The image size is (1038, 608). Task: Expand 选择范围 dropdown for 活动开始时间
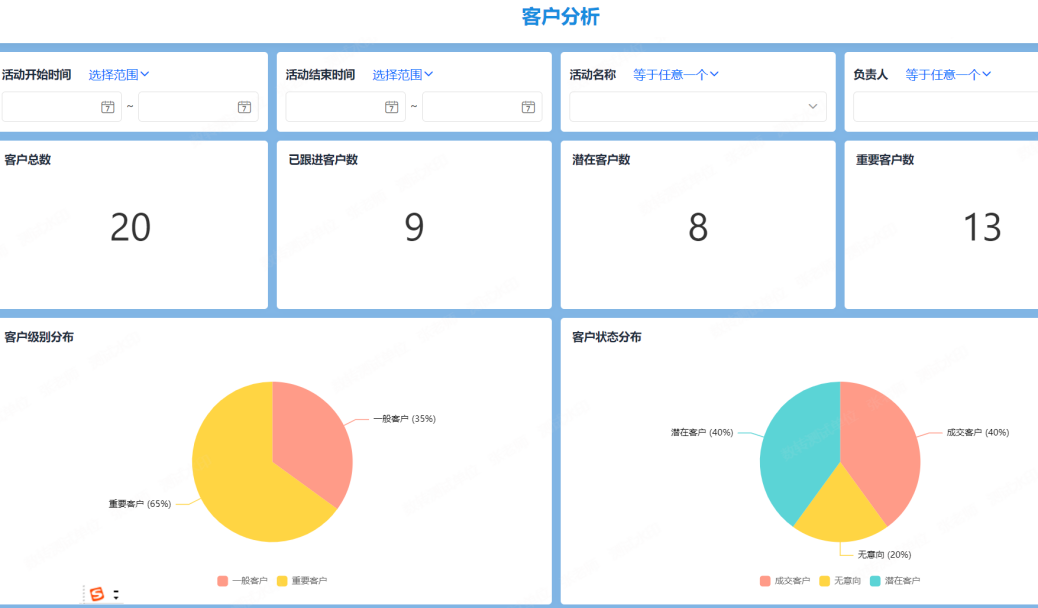click(119, 74)
